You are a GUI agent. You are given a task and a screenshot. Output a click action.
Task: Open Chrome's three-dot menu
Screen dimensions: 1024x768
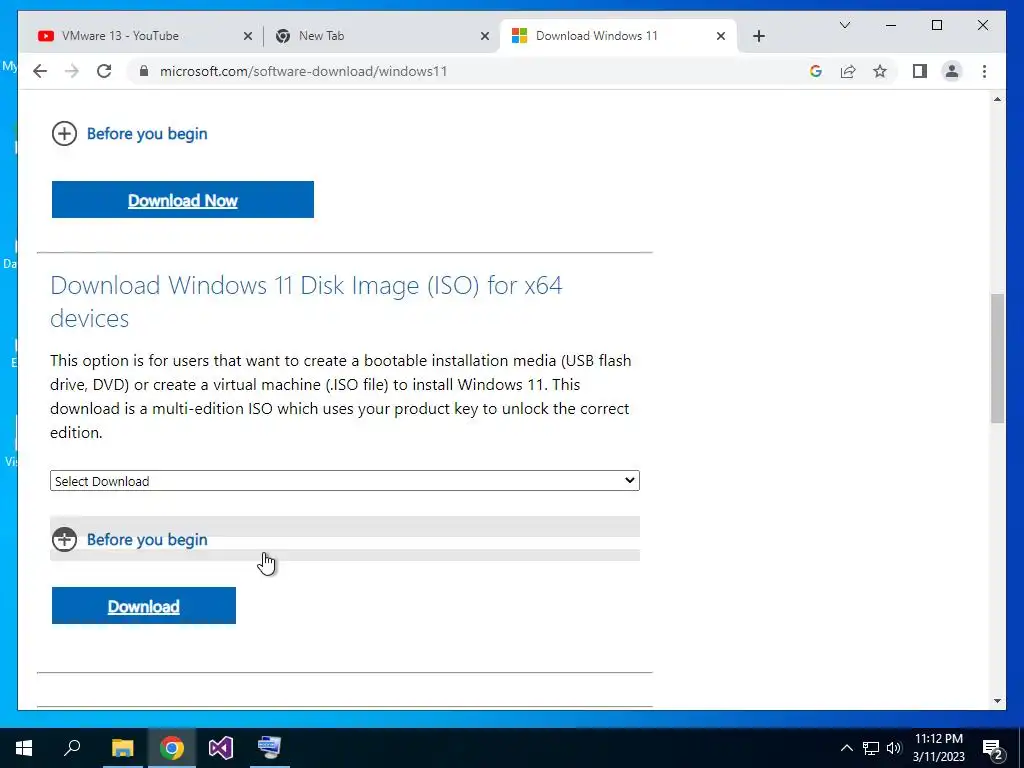coord(984,71)
